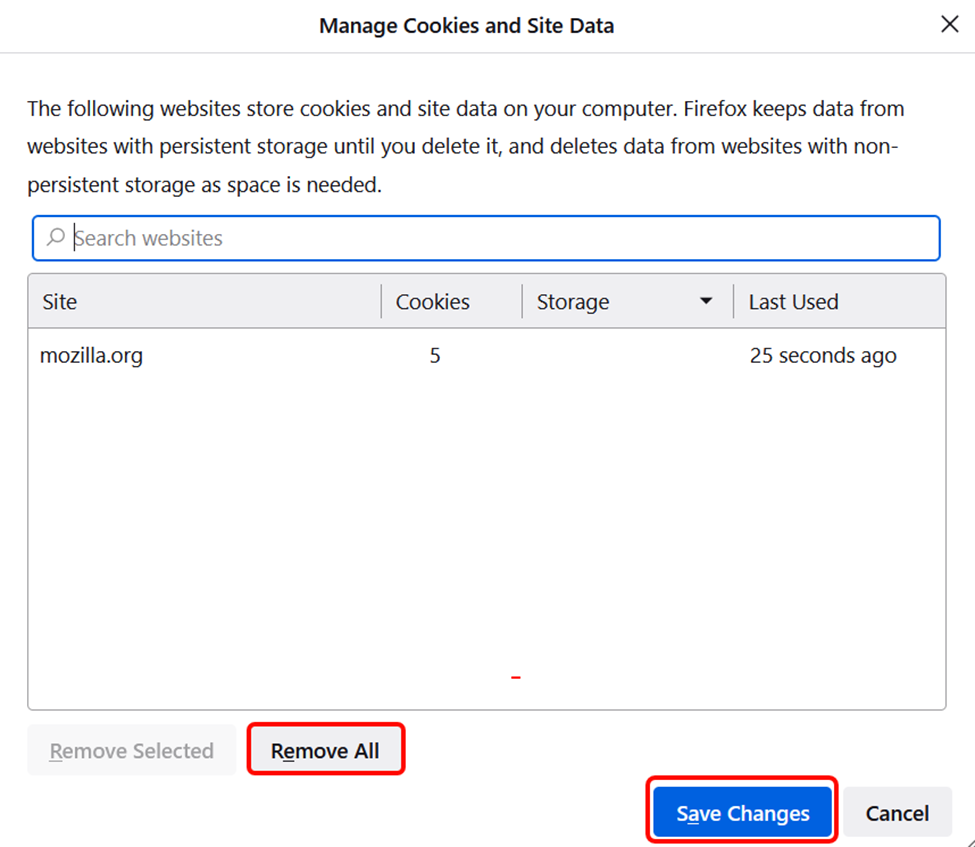This screenshot has width=975, height=847.
Task: Confirm with the Save Changes button
Action: point(742,813)
